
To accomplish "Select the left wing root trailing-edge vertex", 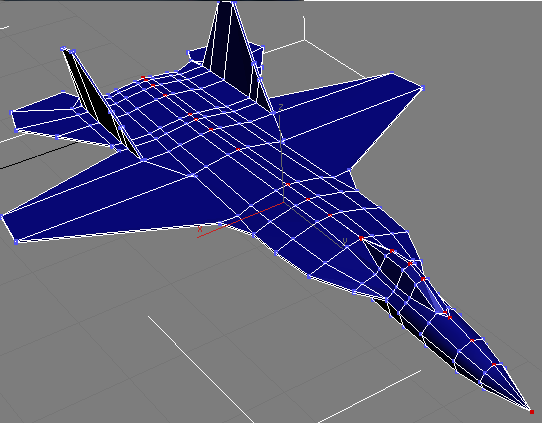I will [x=143, y=160].
